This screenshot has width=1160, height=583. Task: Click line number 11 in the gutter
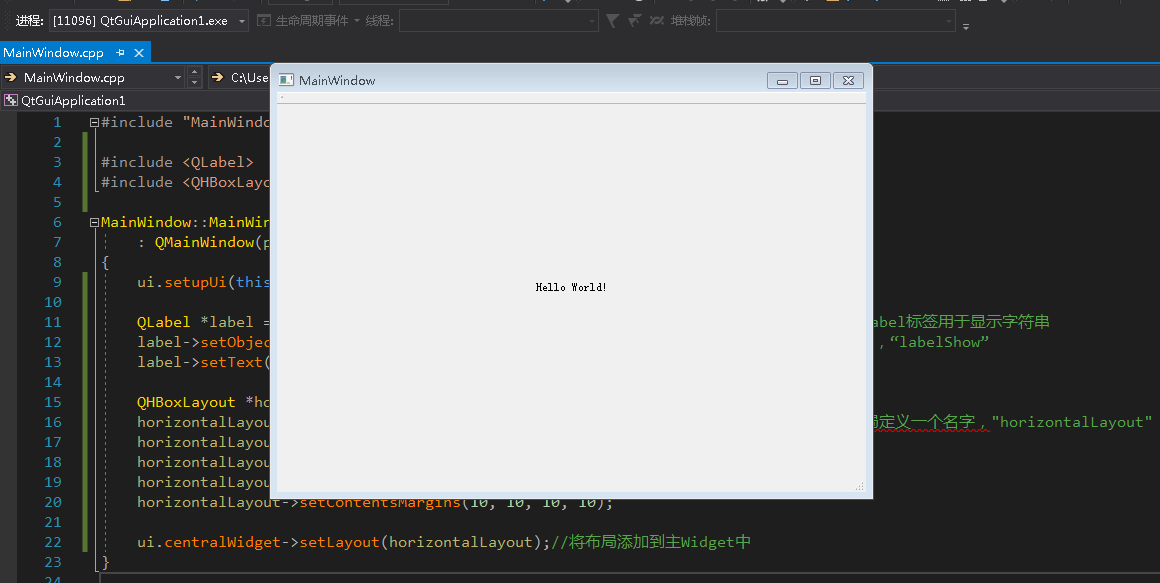pos(53,322)
